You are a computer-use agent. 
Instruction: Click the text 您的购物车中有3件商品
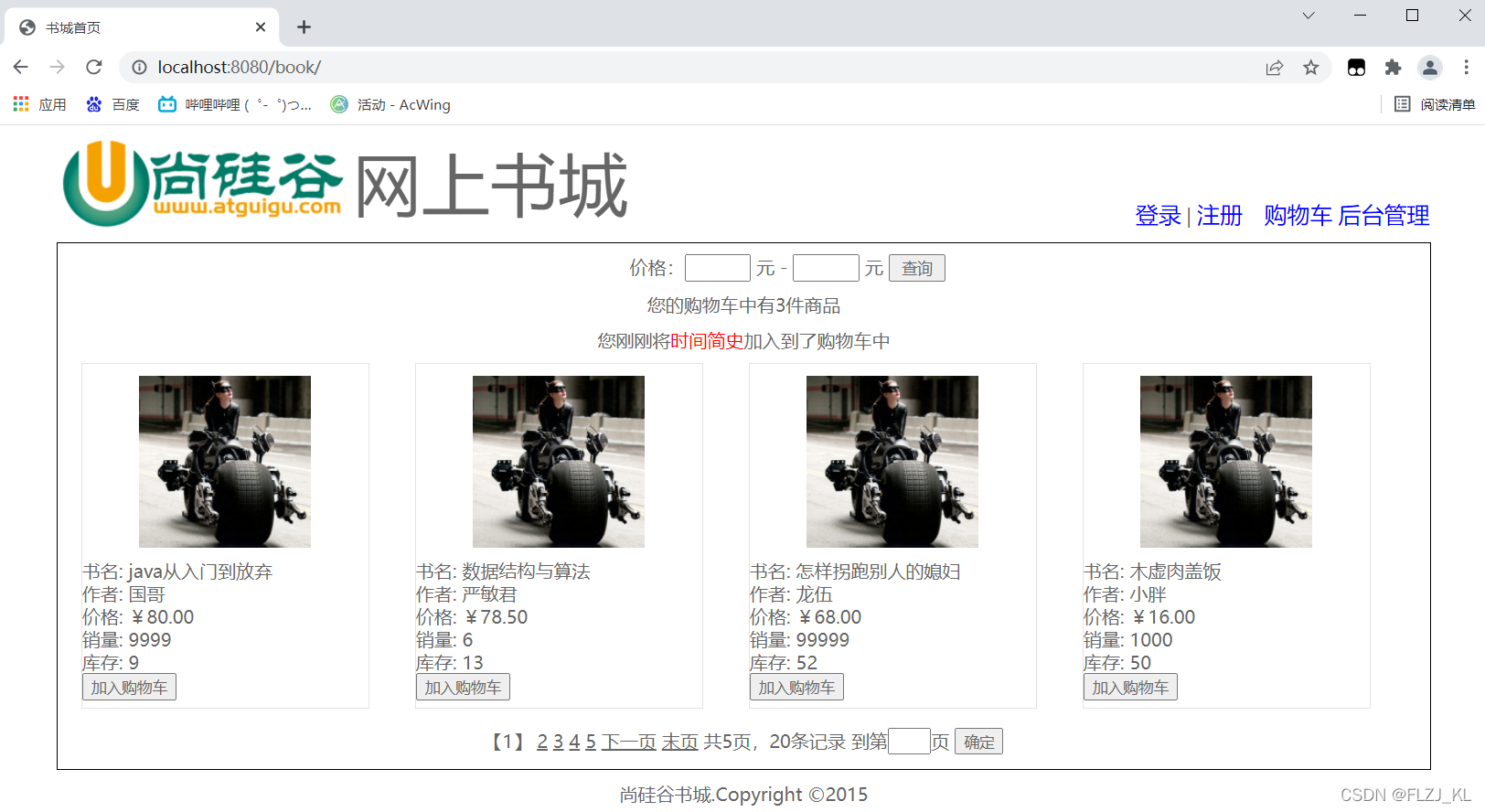[x=743, y=305]
